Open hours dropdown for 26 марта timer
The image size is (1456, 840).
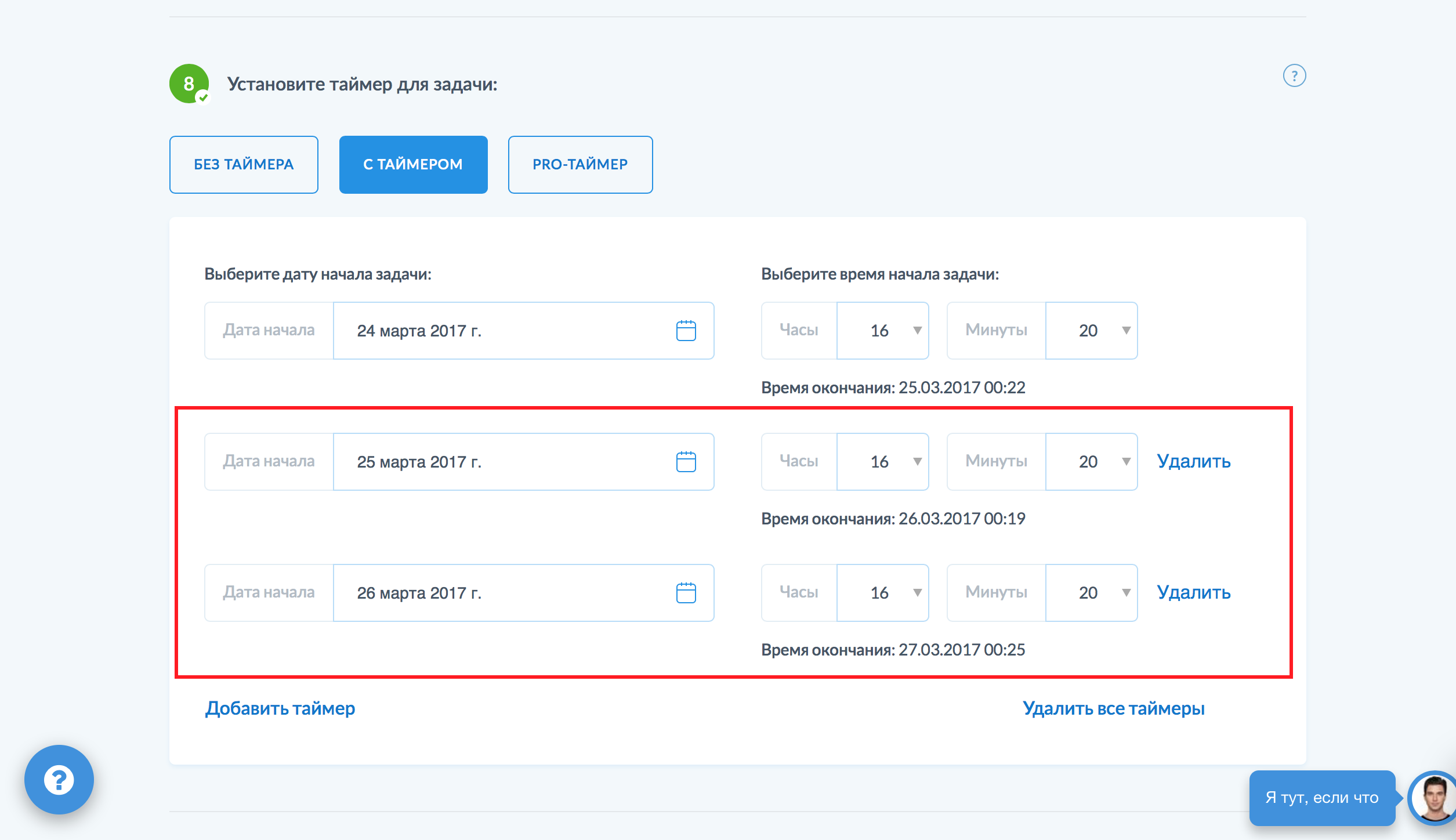[x=883, y=593]
